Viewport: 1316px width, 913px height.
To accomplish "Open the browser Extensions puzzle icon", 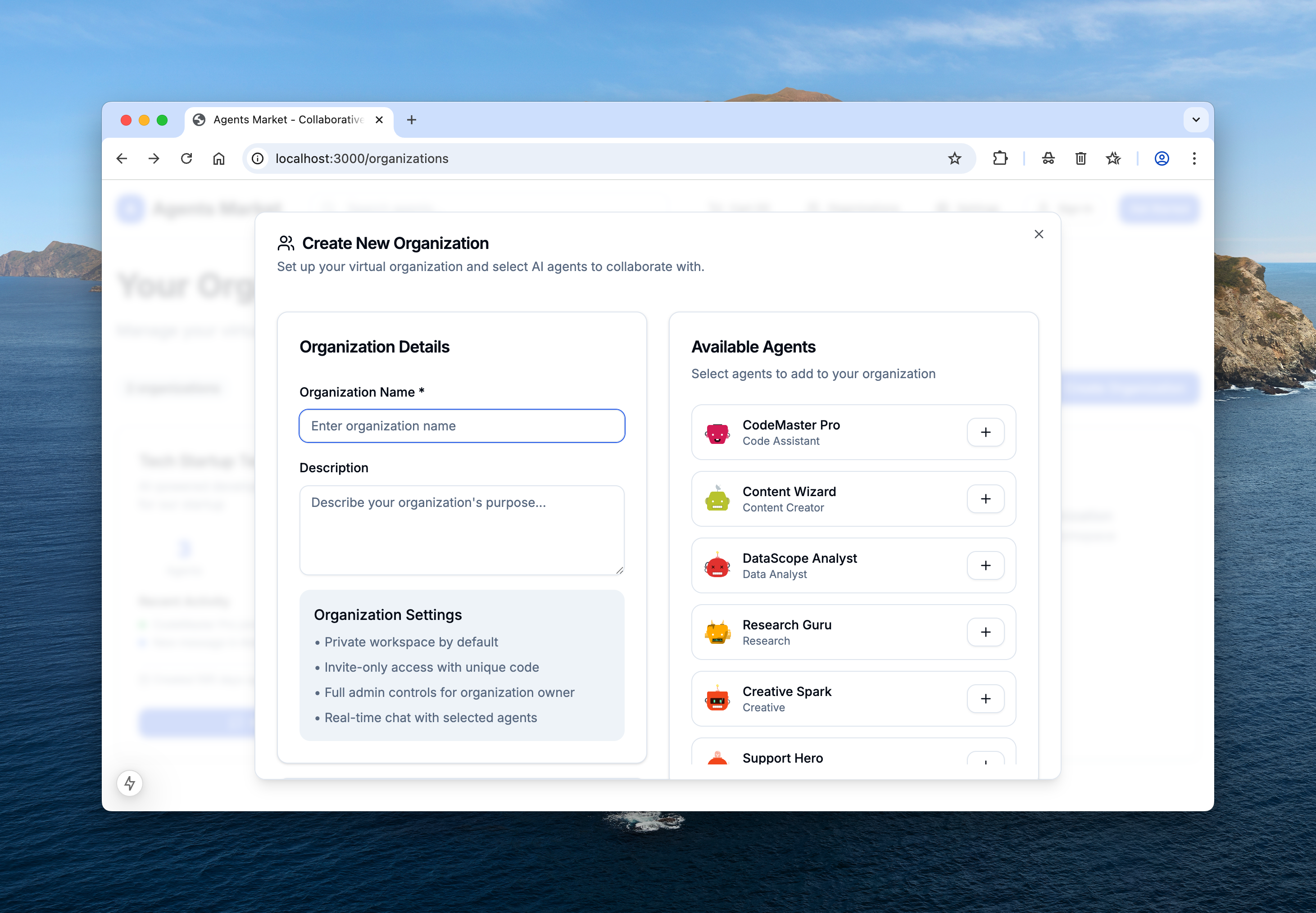I will pyautogui.click(x=1000, y=158).
